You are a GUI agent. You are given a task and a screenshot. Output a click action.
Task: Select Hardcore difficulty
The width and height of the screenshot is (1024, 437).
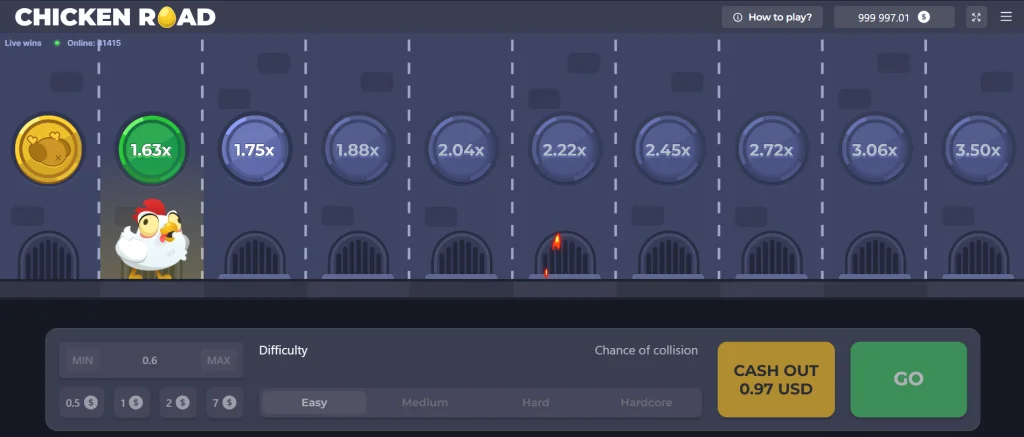pos(646,402)
